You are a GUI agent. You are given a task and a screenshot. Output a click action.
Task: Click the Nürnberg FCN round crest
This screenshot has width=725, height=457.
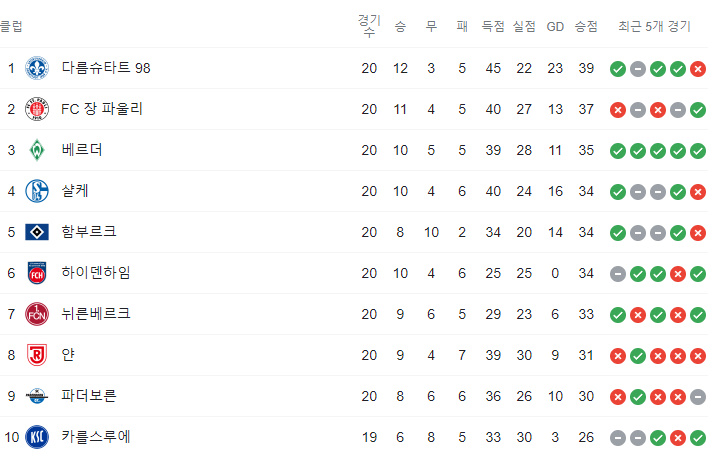[x=37, y=314]
